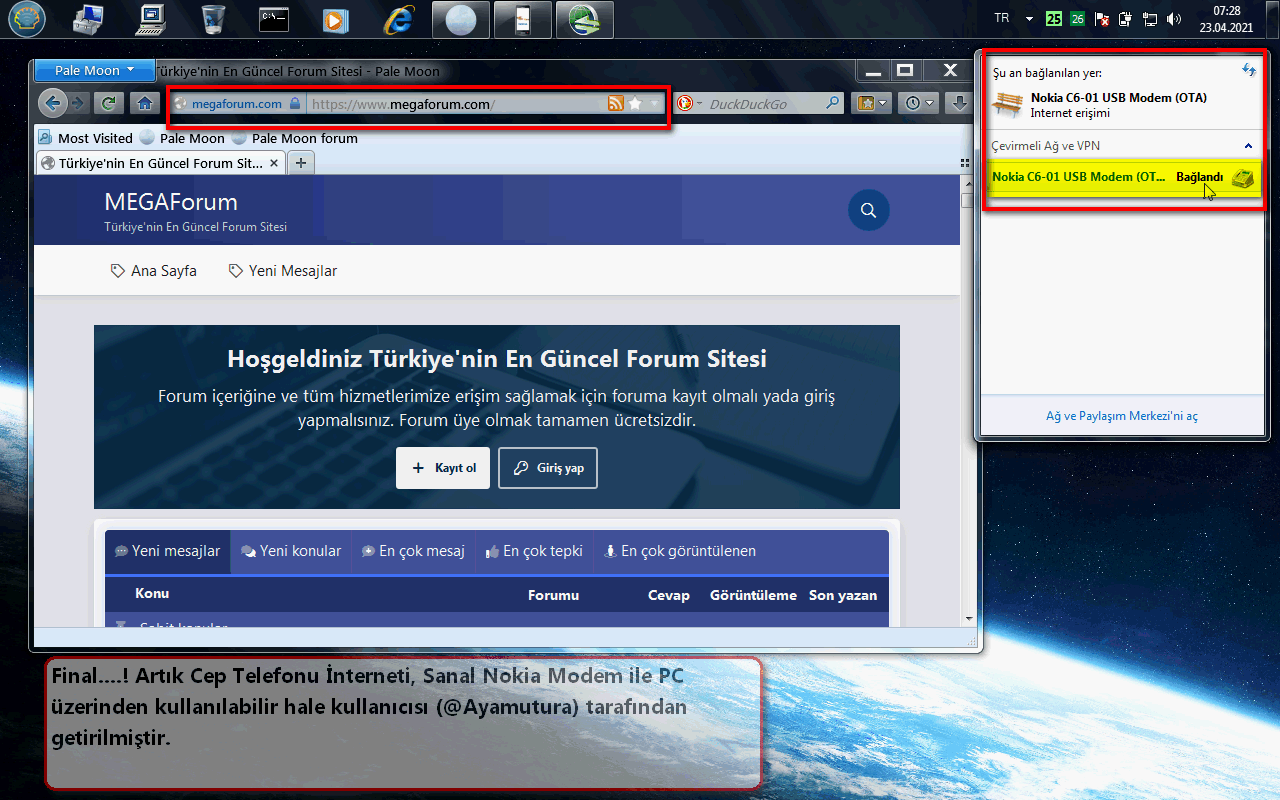Subscribe with the orange RSS feed icon

616,103
